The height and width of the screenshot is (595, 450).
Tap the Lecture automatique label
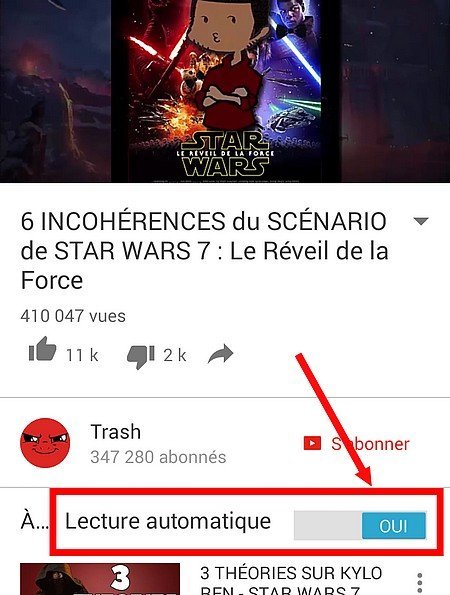click(x=168, y=521)
